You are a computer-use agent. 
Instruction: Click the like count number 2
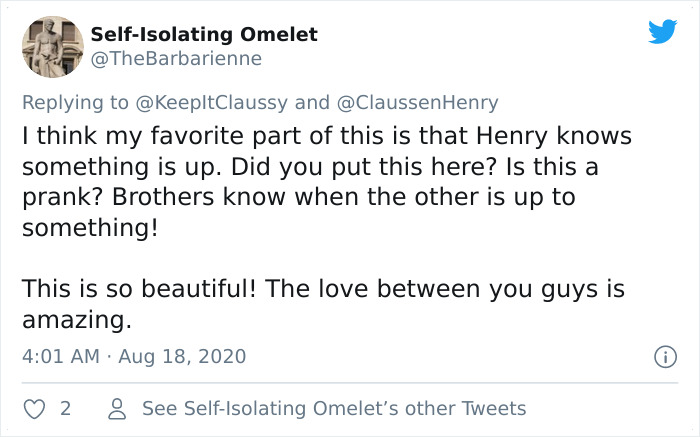(x=65, y=408)
